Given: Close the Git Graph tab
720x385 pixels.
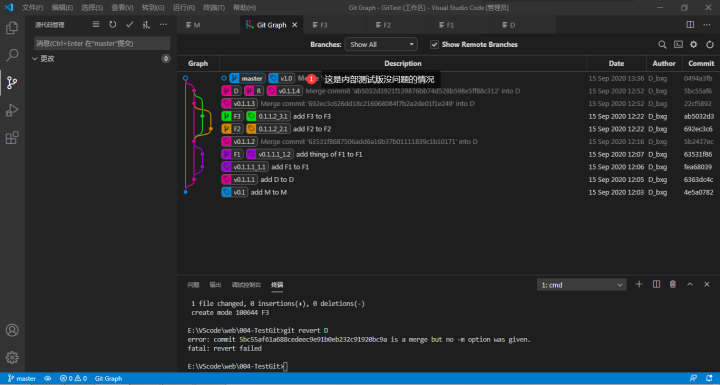Looking at the screenshot, I should (295, 25).
